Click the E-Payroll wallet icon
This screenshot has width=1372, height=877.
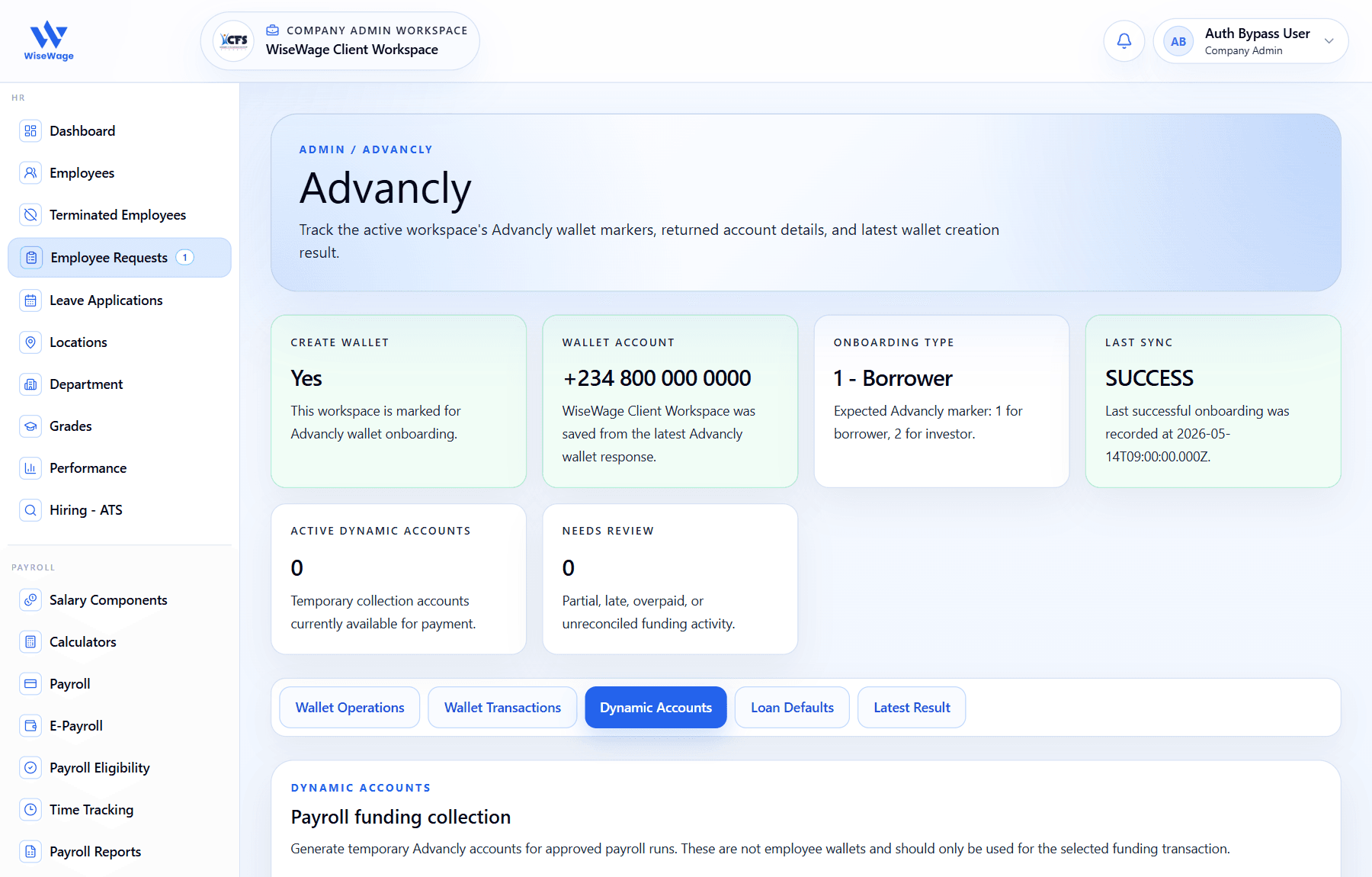tap(30, 726)
